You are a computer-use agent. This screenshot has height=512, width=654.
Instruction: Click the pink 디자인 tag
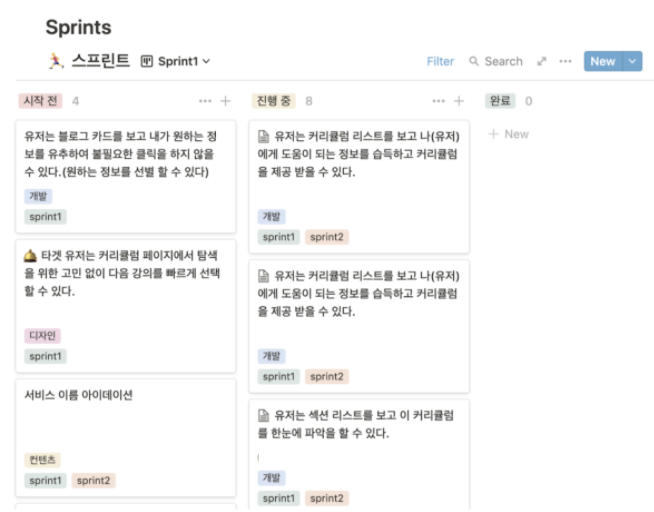[x=43, y=336]
